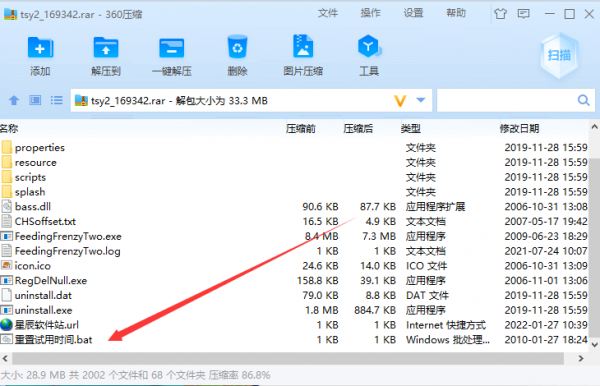Image resolution: width=600 pixels, height=386 pixels.
Task: Click the orange V icon in address bar
Action: point(400,101)
